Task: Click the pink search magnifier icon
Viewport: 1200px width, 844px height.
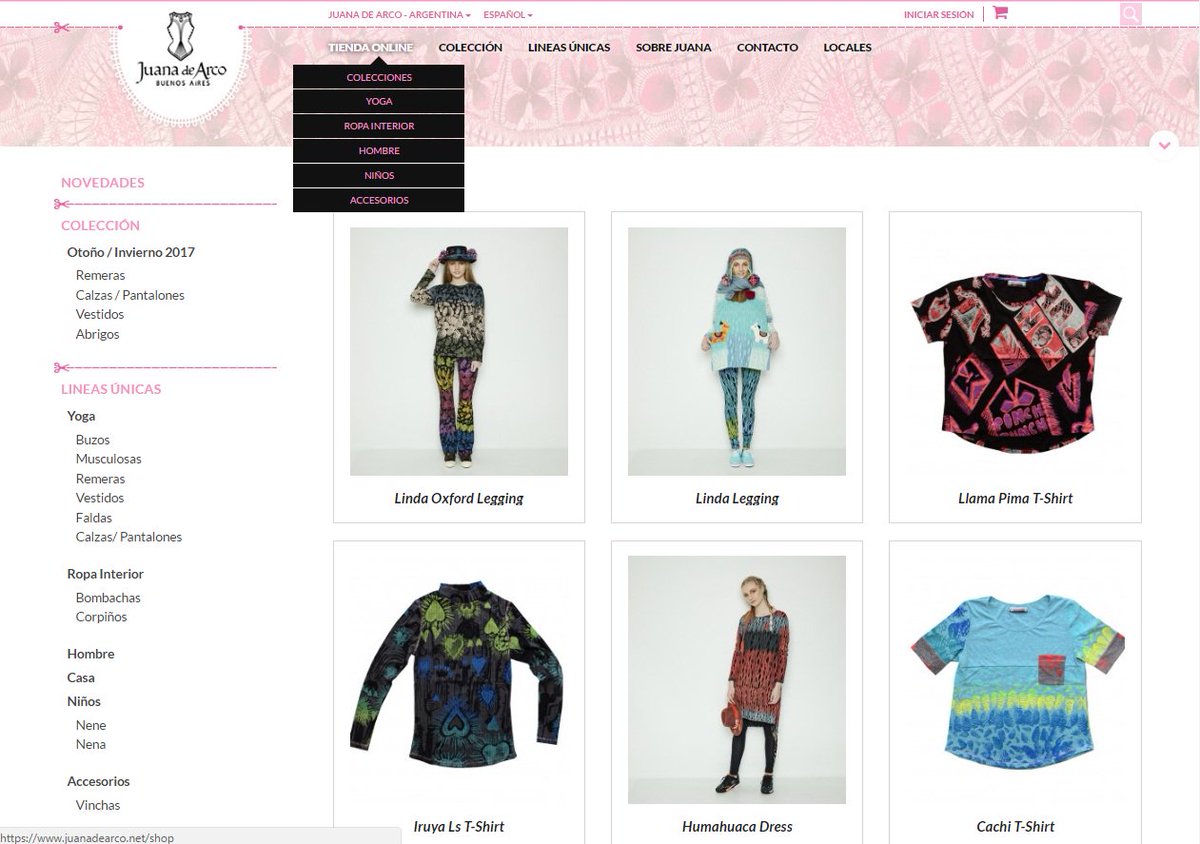Action: (x=1130, y=13)
